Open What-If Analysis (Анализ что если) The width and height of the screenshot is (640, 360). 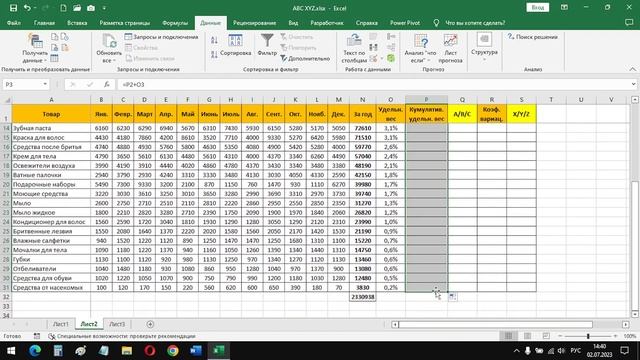tap(420, 48)
